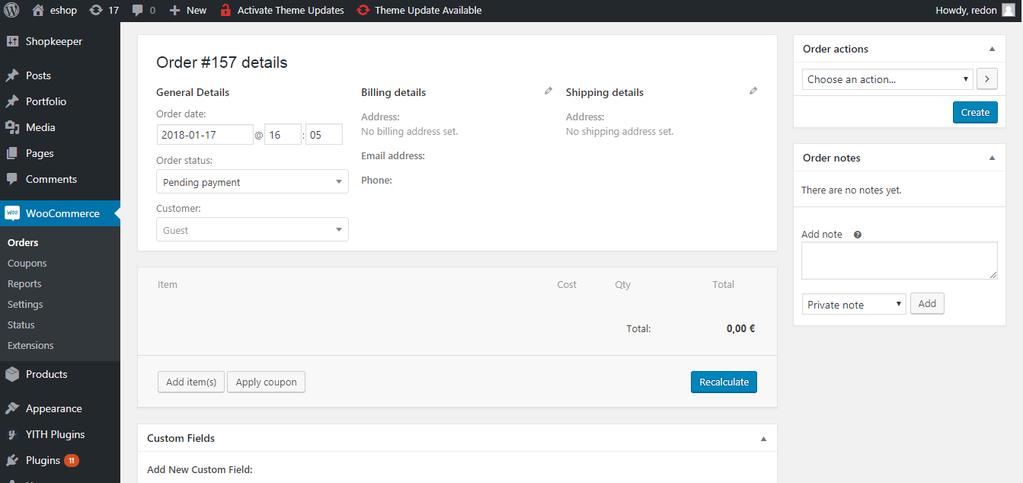Click the Create button in Order actions

click(975, 112)
